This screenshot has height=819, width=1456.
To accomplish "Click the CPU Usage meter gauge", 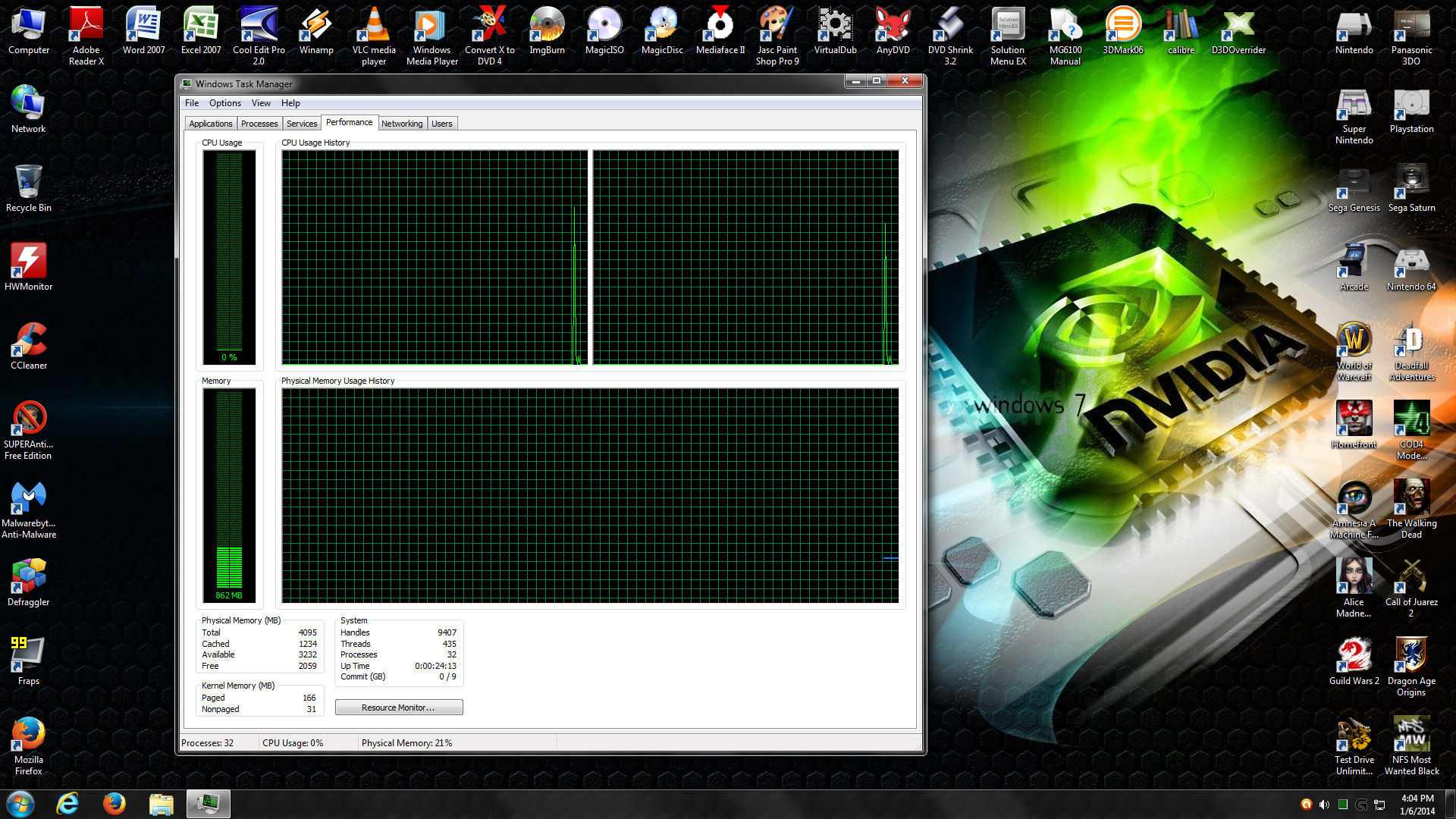I will pyautogui.click(x=229, y=257).
